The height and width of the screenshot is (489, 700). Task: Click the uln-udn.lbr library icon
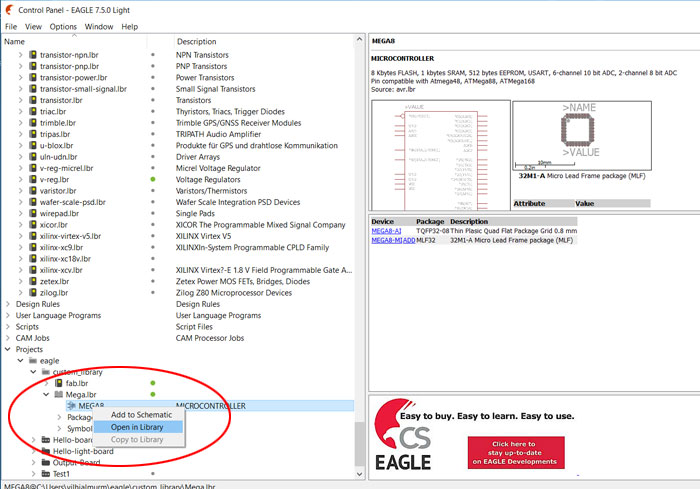coord(33,157)
